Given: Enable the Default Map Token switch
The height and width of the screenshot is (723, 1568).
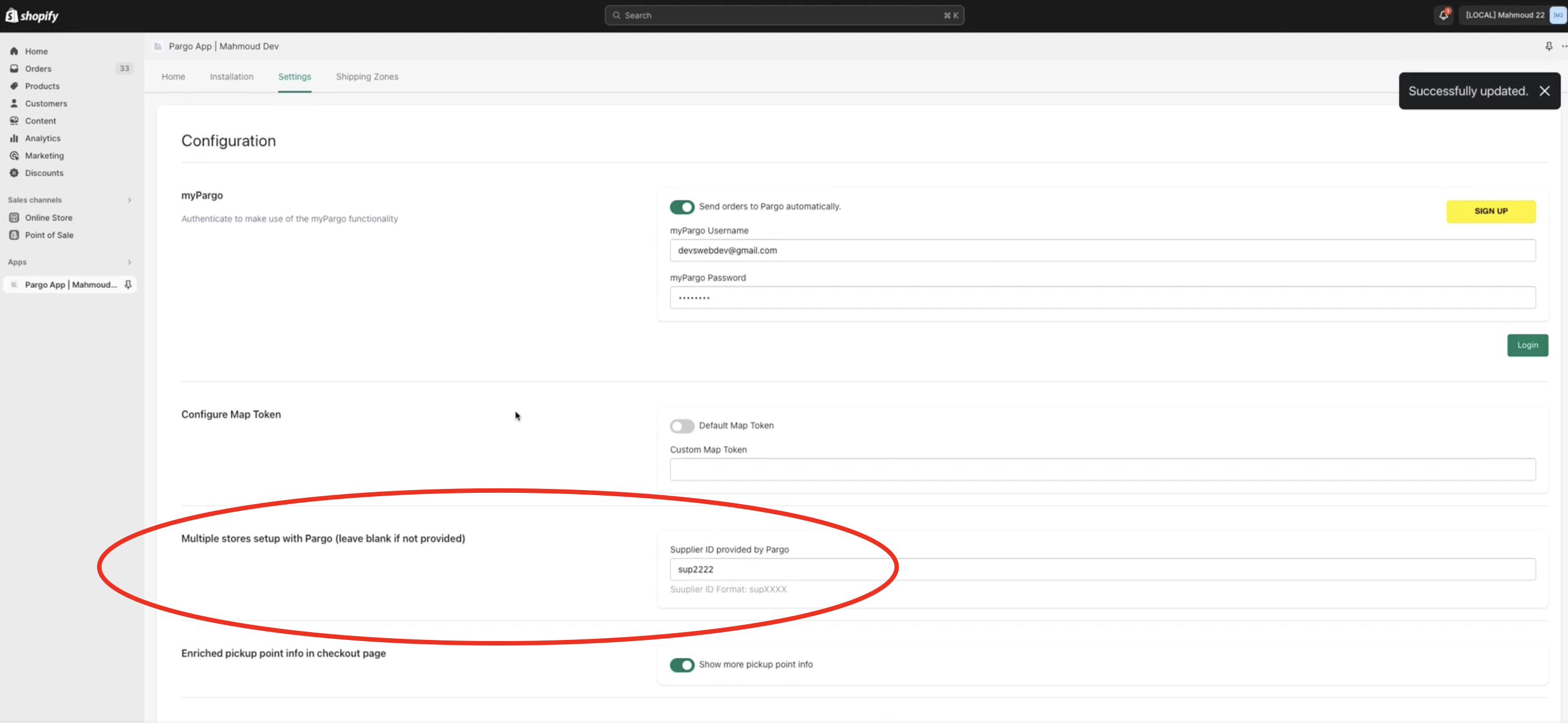Looking at the screenshot, I should [682, 425].
